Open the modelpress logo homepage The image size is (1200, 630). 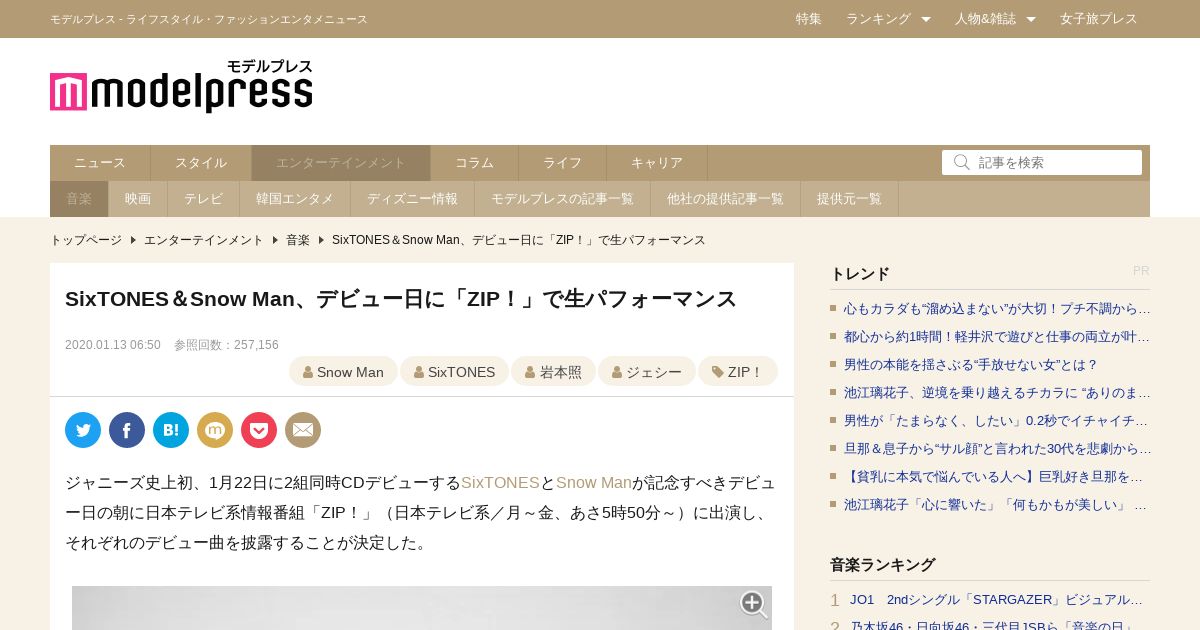coord(181,85)
